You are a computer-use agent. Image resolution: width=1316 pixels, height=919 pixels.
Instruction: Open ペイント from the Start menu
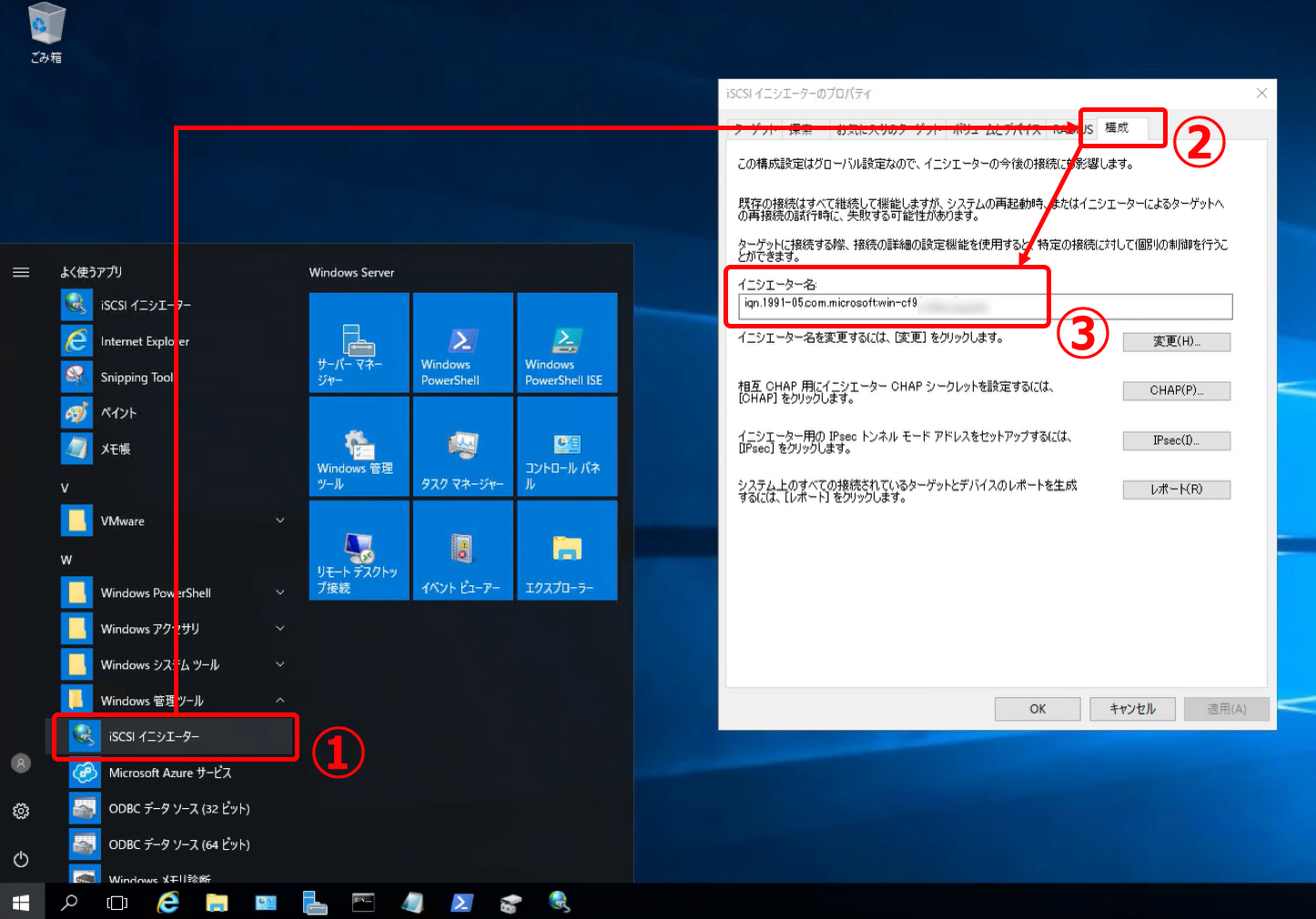[x=173, y=412]
